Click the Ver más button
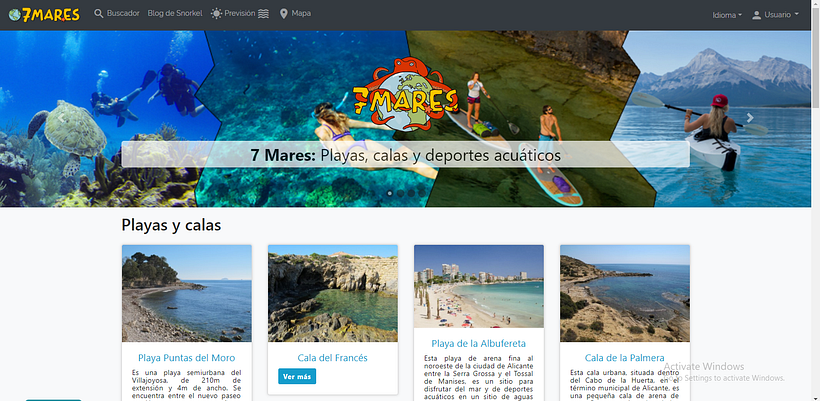This screenshot has width=820, height=401. pyautogui.click(x=297, y=376)
